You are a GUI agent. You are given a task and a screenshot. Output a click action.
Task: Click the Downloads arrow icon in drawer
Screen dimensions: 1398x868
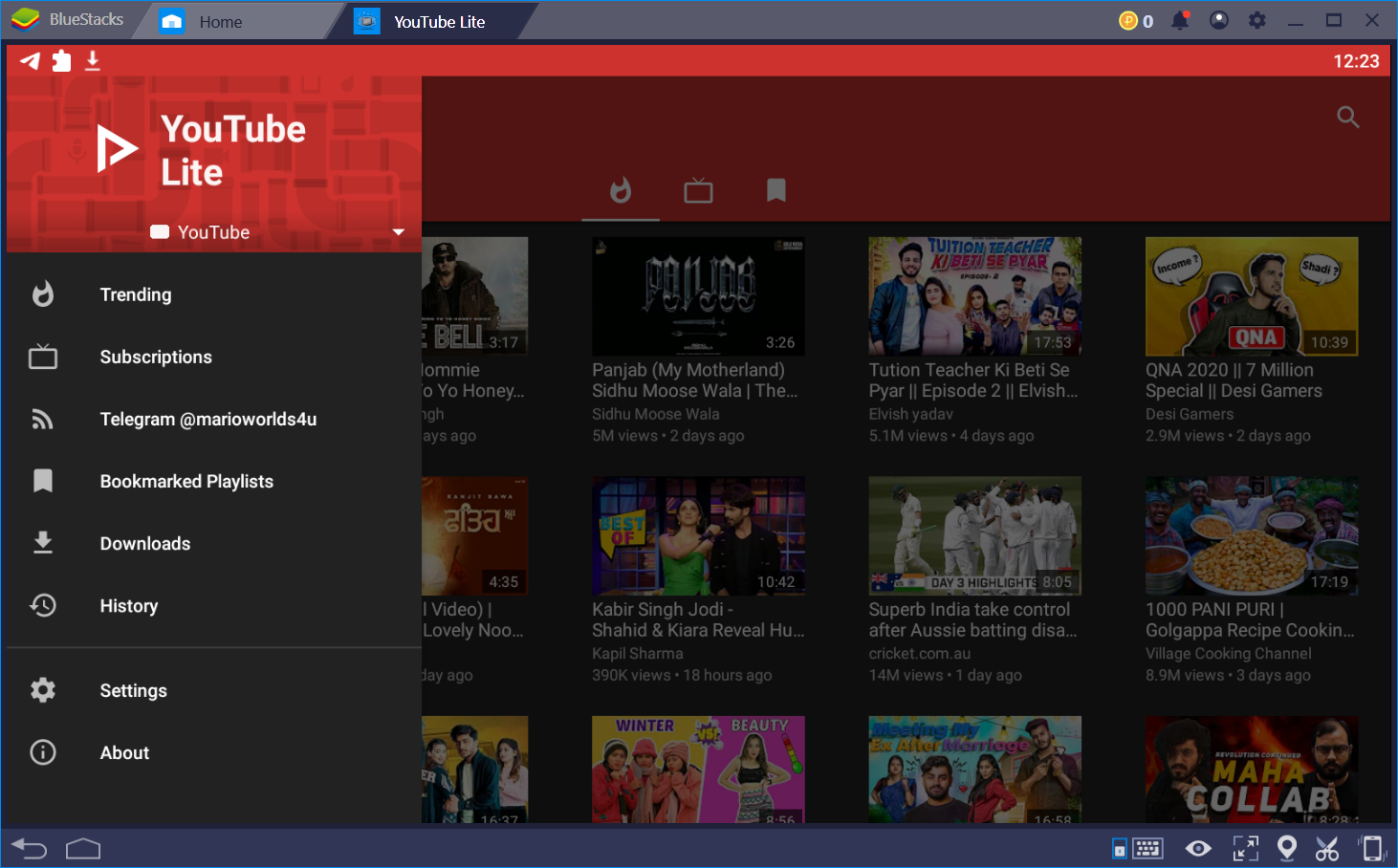(43, 543)
